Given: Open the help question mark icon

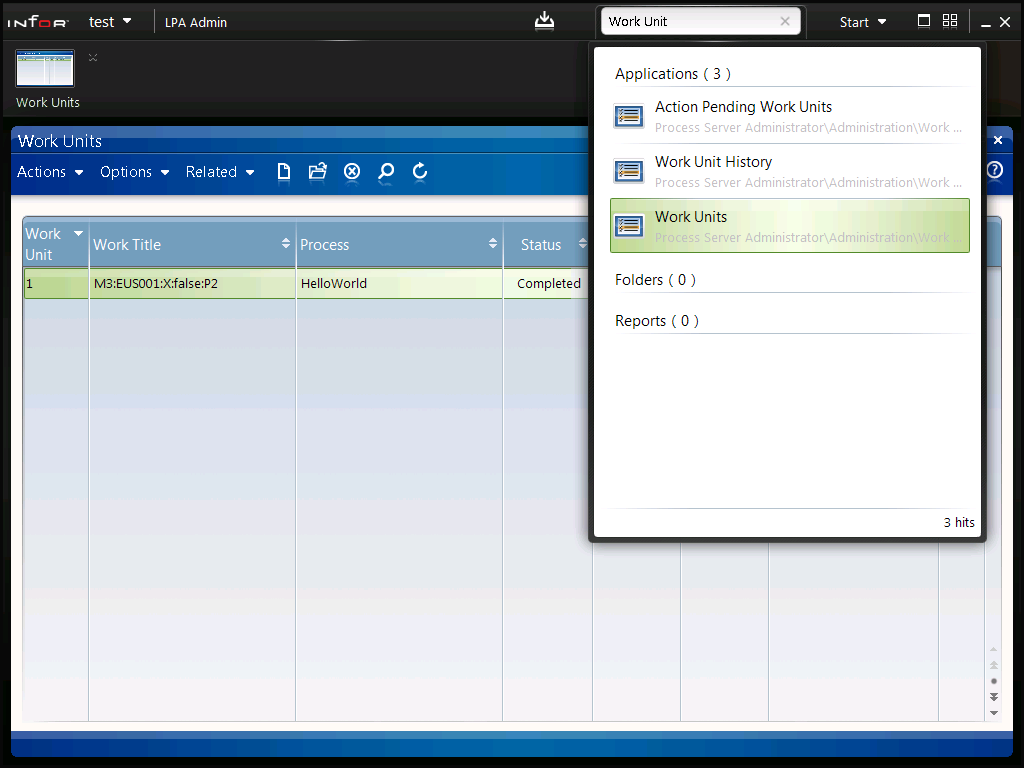Looking at the screenshot, I should pos(994,170).
